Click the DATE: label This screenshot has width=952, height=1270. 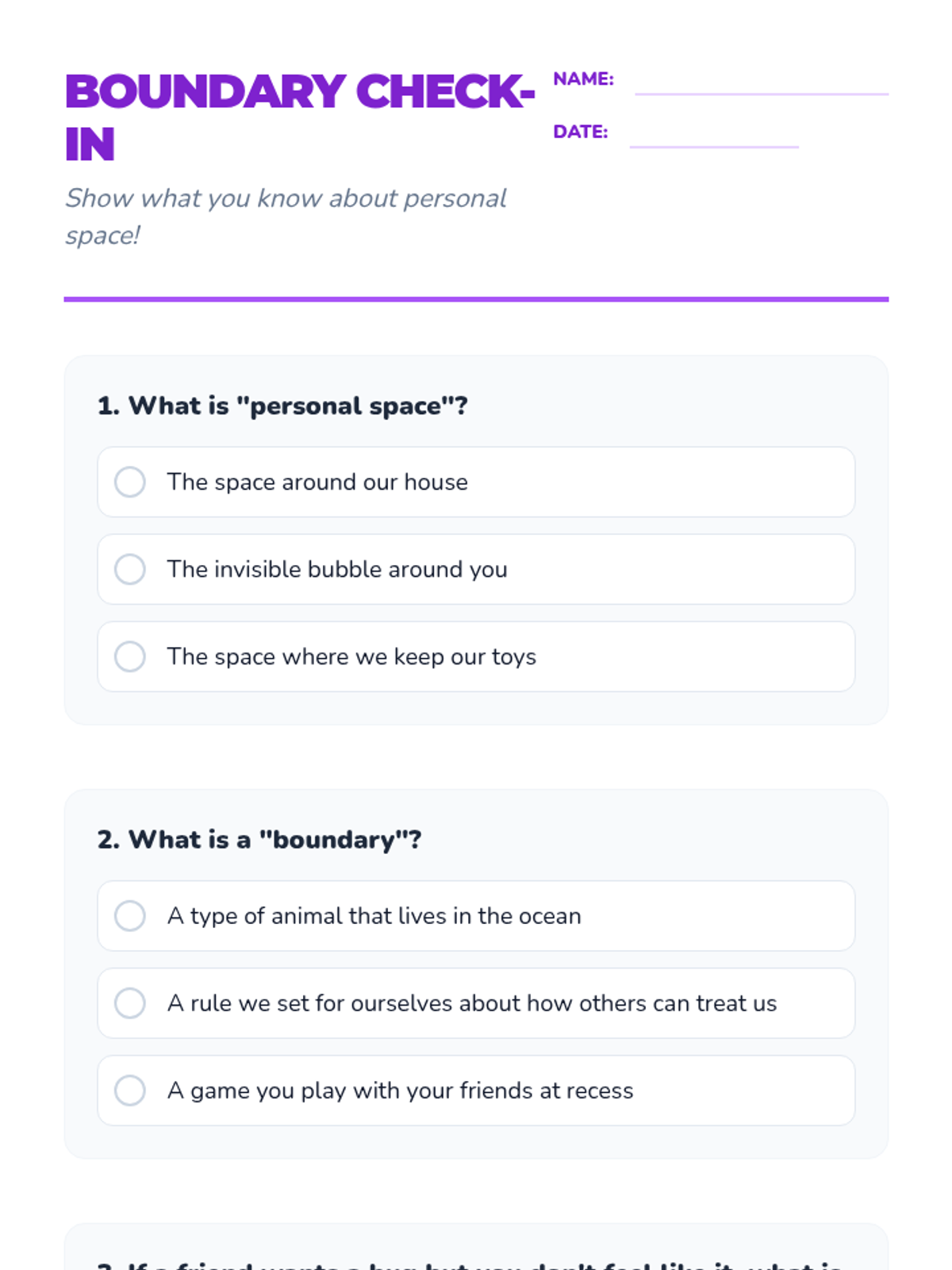point(580,132)
